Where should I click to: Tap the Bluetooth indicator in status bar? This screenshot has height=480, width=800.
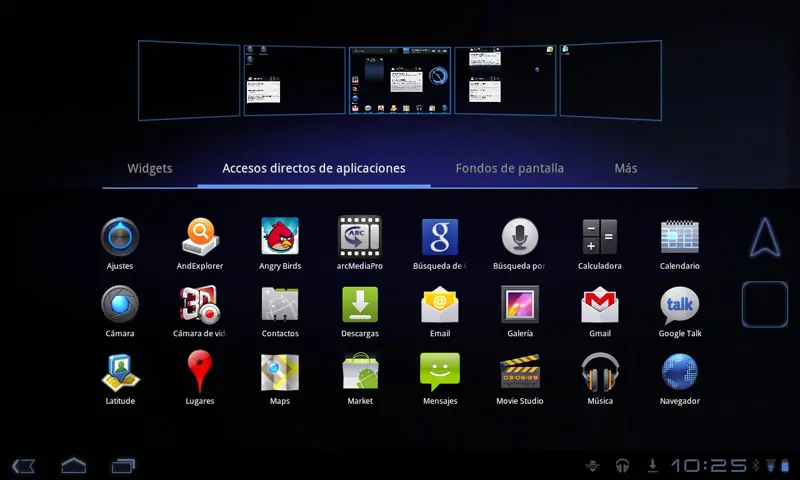tap(756, 465)
